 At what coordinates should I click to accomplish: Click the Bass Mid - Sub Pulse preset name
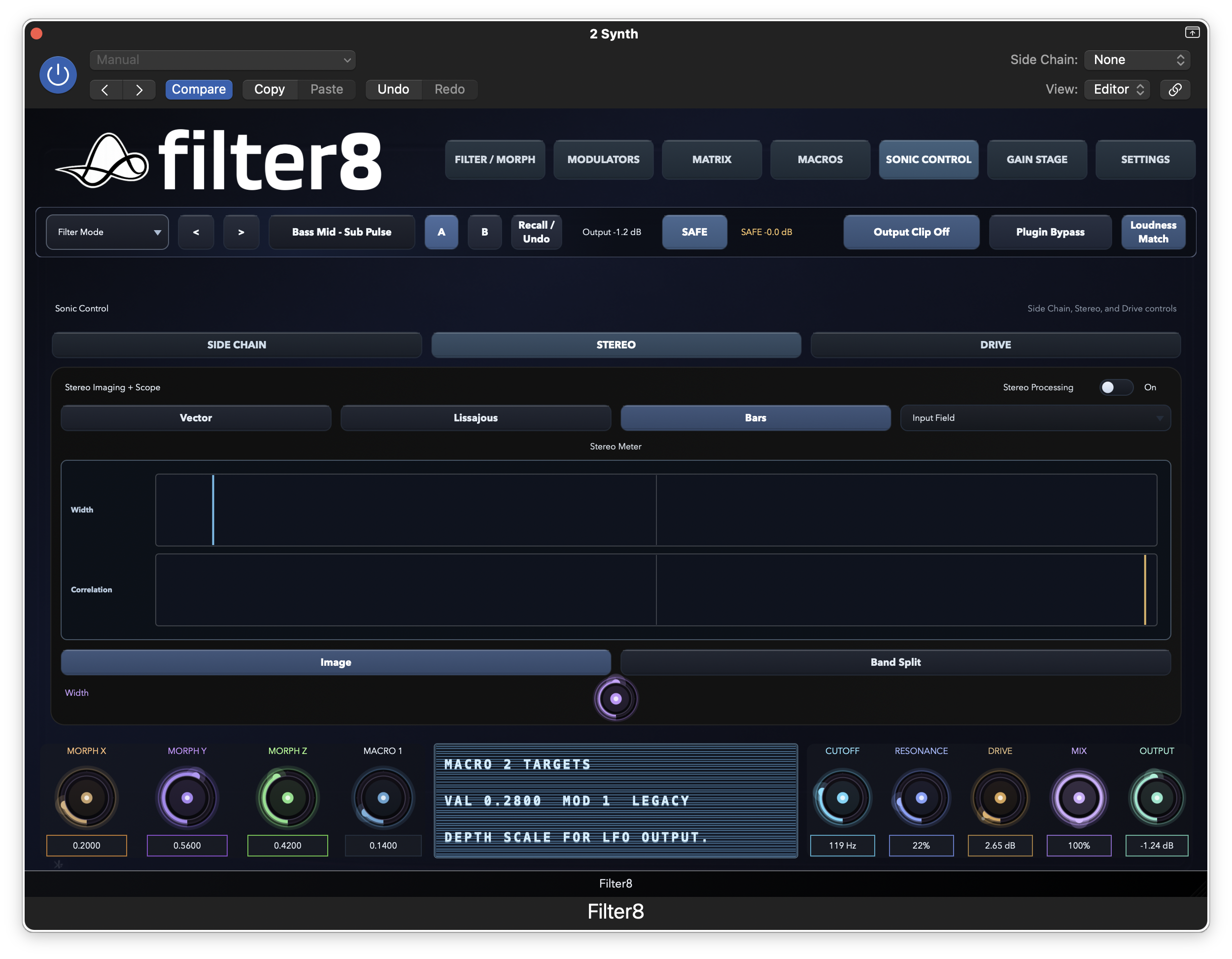(x=342, y=232)
